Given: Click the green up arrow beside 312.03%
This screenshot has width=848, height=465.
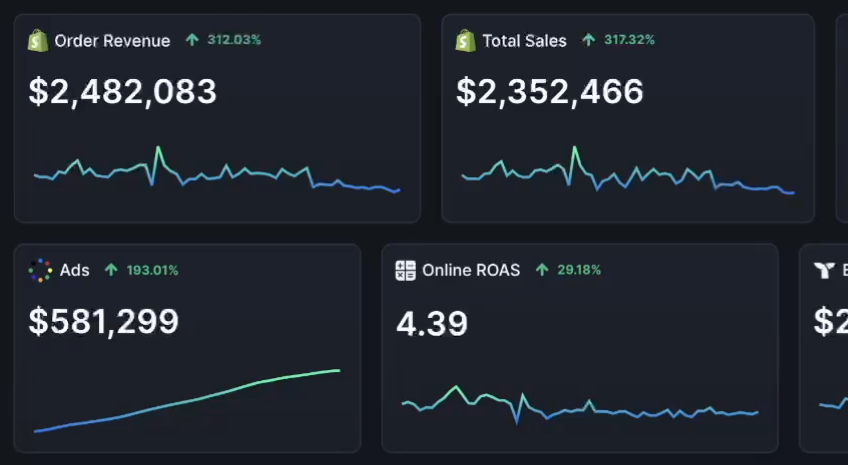Looking at the screenshot, I should (x=192, y=41).
